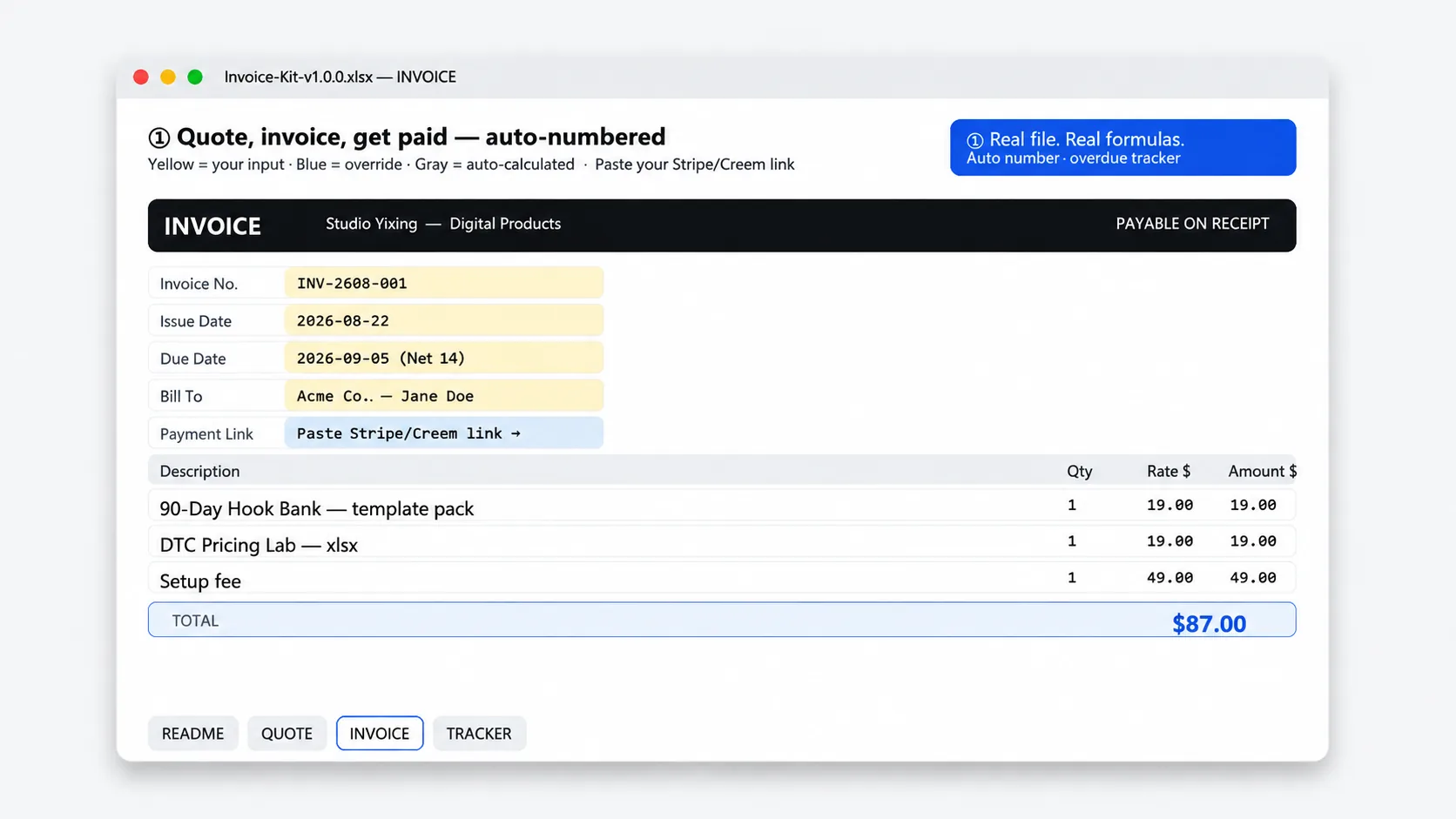The width and height of the screenshot is (1456, 819).
Task: Click "Studio Yixing — Digital Products" in the header band
Action: (443, 224)
